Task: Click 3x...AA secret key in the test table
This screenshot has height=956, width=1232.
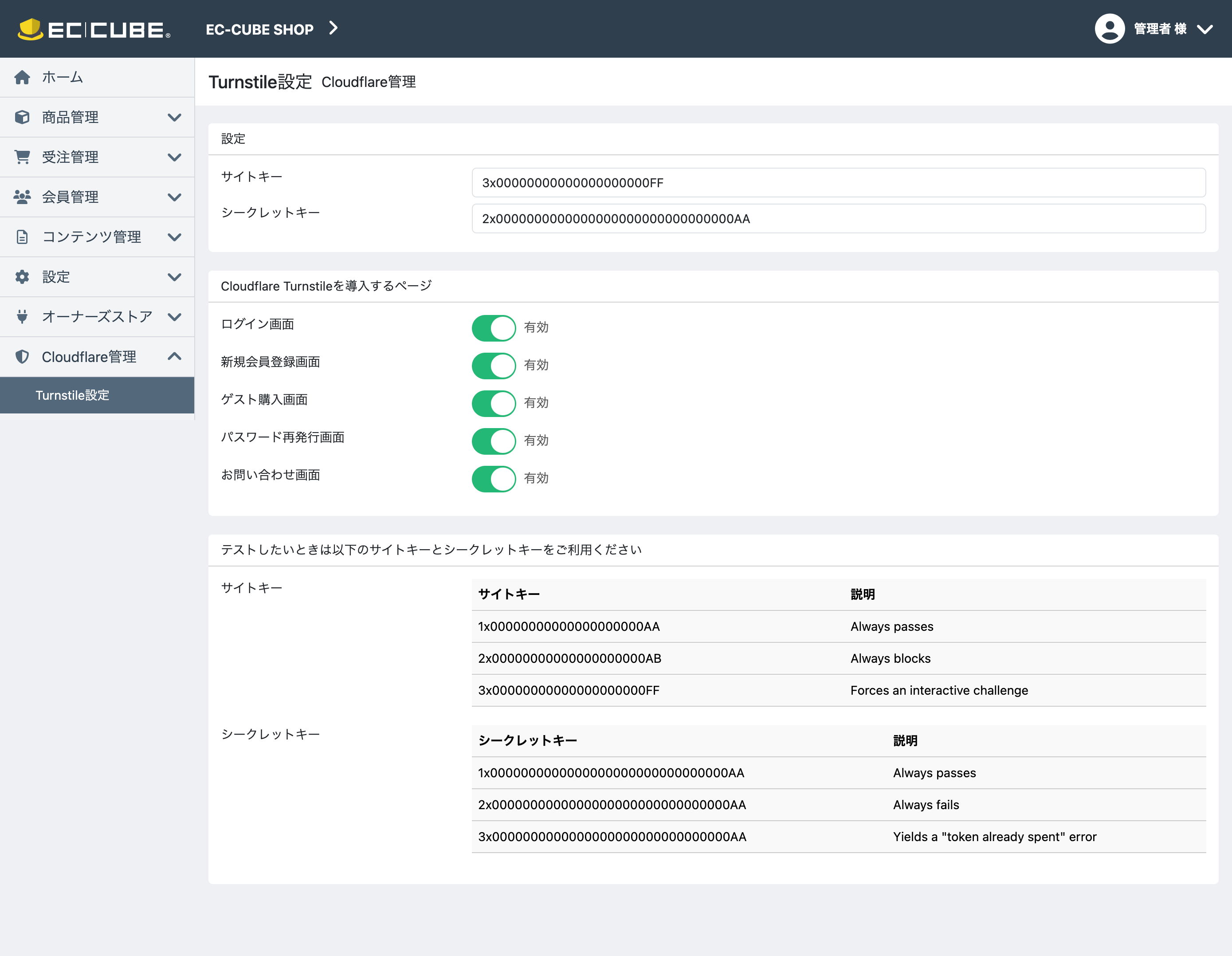Action: (612, 837)
